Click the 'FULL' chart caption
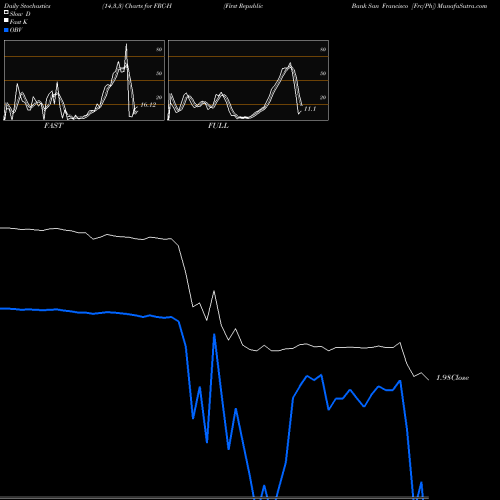Screen dimensions: 500x500 (x=218, y=126)
